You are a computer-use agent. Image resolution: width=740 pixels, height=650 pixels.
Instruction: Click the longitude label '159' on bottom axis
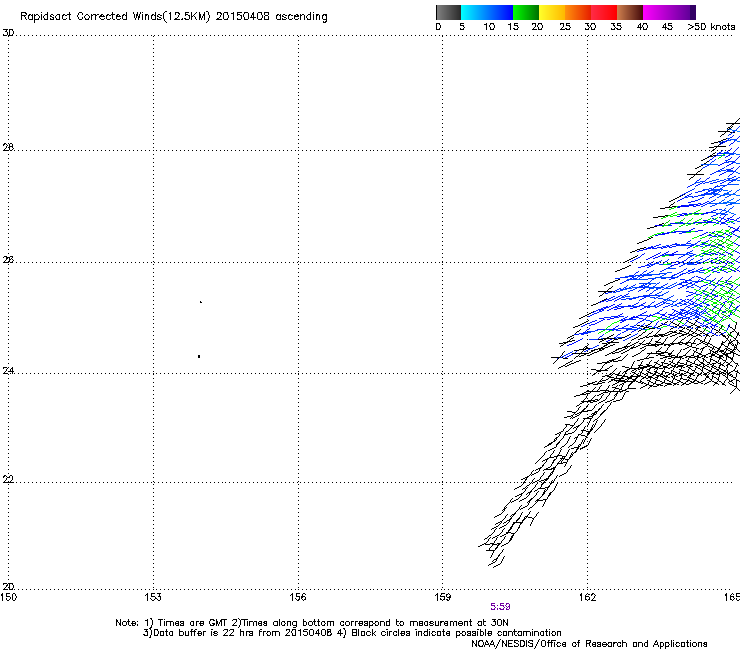point(442,597)
